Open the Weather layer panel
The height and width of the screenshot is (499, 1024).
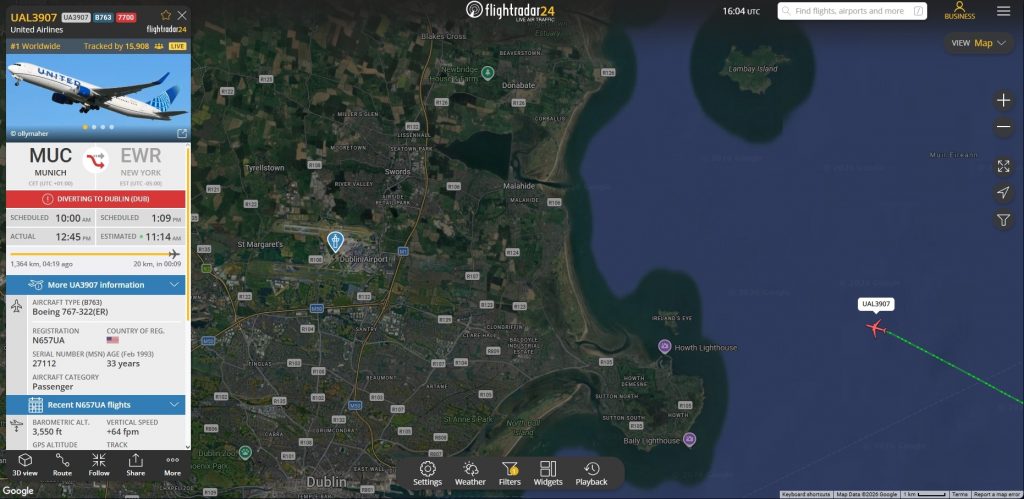click(x=470, y=473)
